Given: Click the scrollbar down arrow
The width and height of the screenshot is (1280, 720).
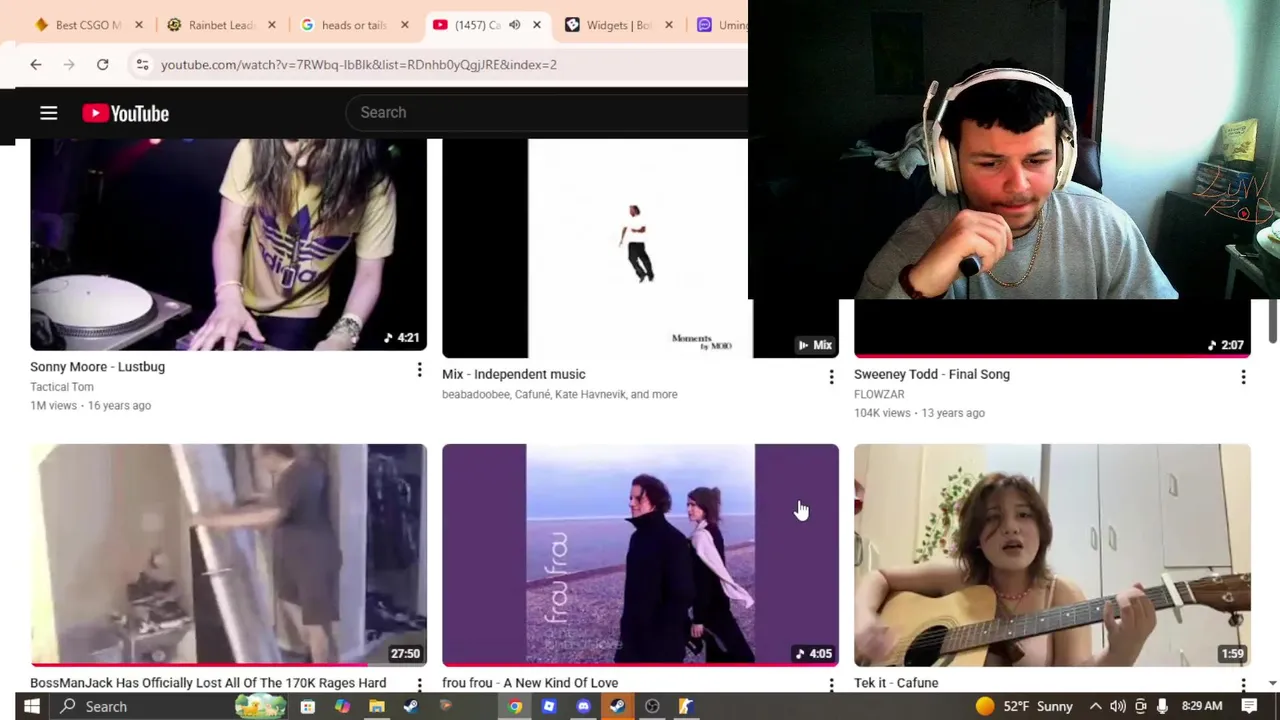Looking at the screenshot, I should pyautogui.click(x=1273, y=683).
